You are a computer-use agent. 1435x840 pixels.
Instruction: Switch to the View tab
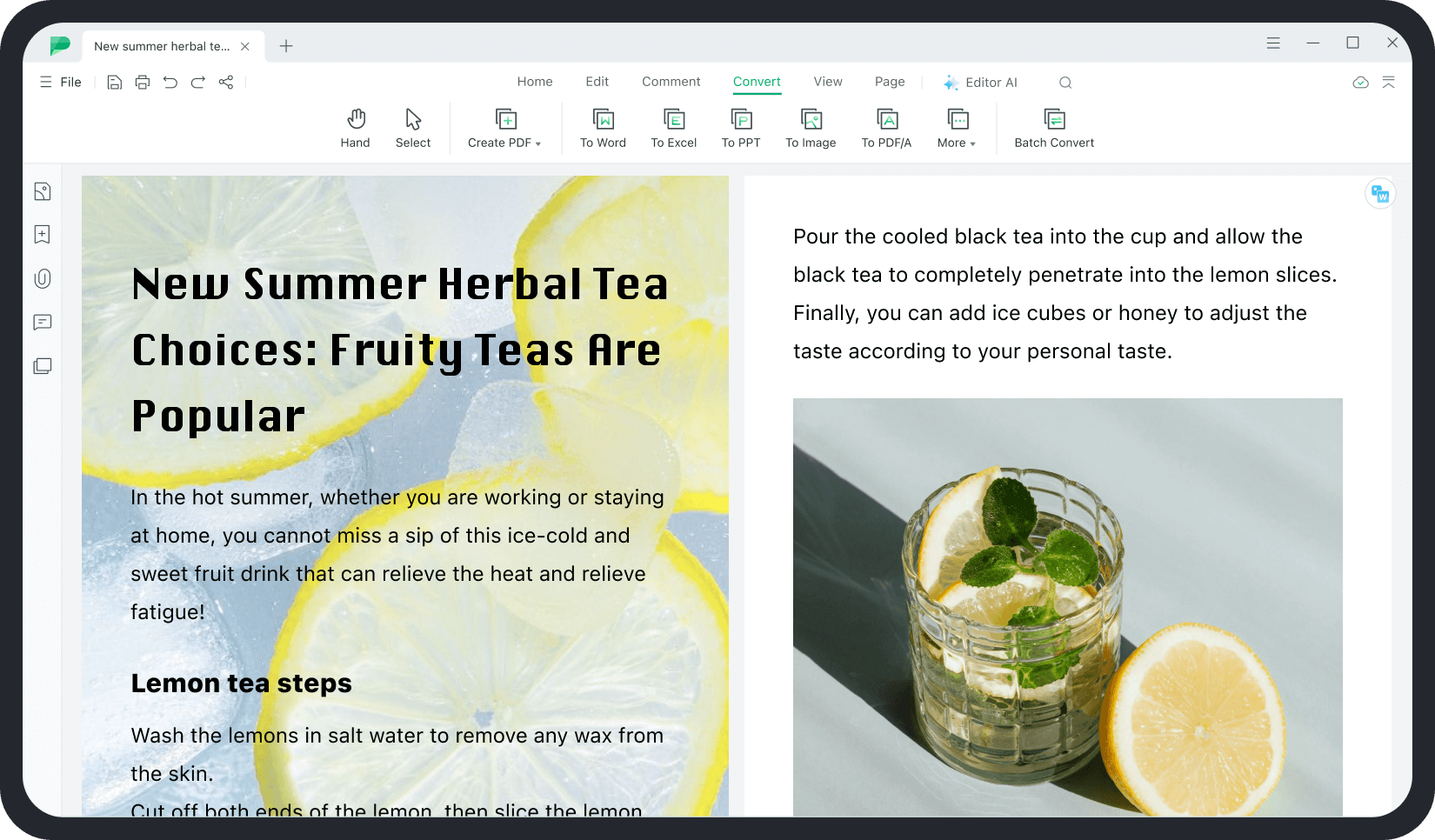click(828, 82)
